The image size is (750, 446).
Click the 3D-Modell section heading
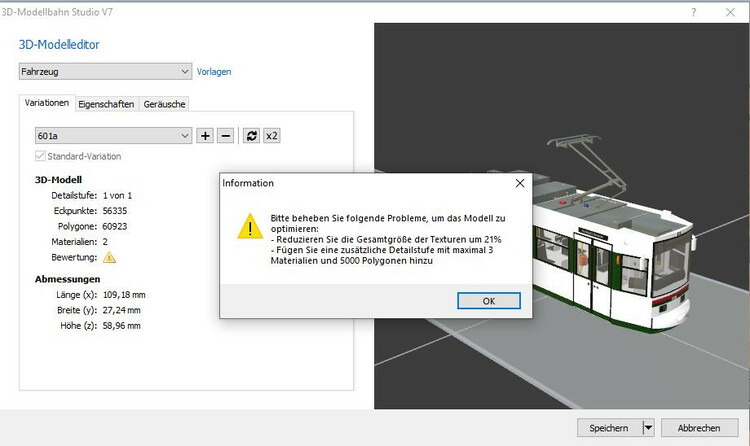[x=58, y=180]
